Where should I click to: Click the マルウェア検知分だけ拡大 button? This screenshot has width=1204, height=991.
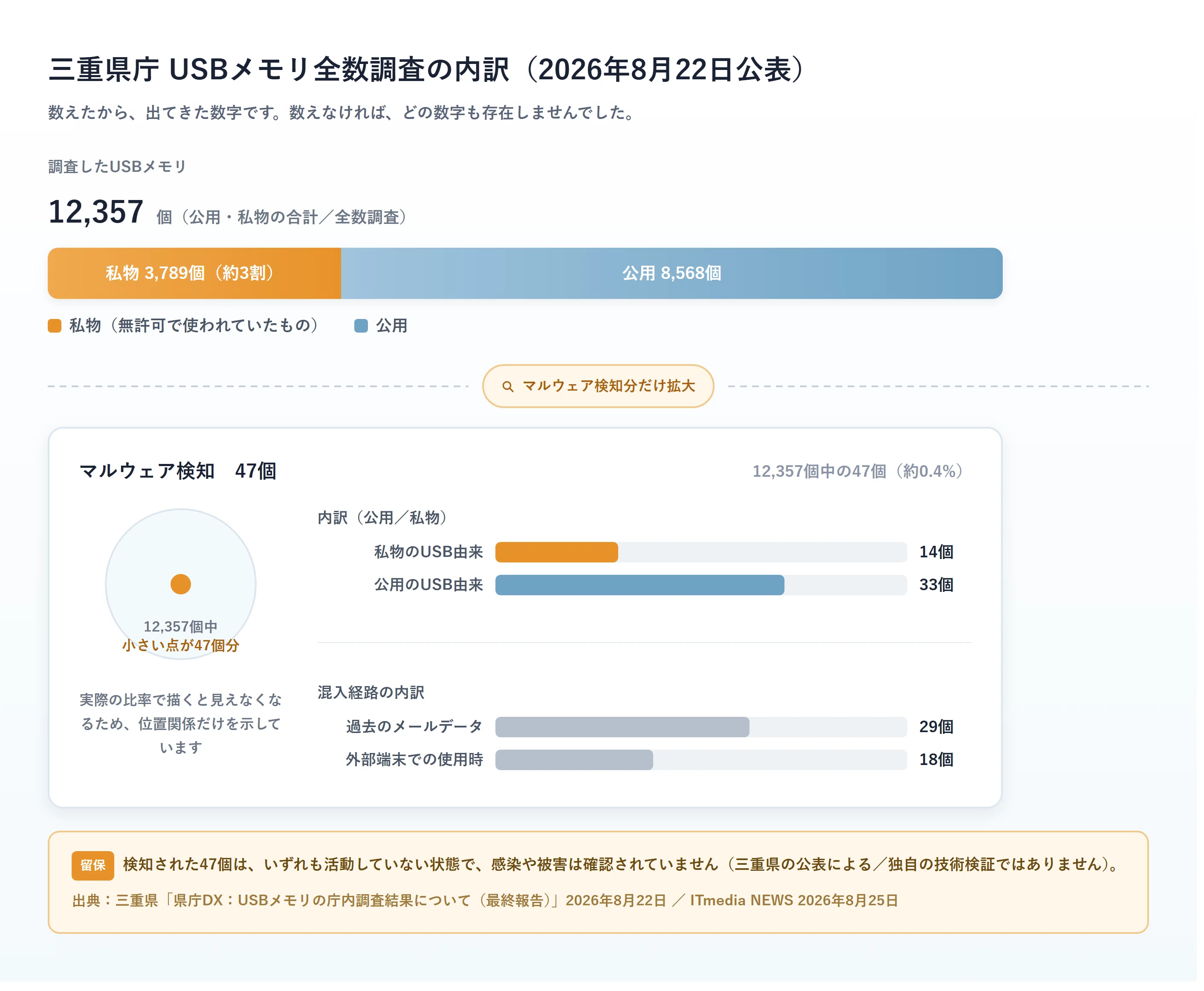[597, 386]
